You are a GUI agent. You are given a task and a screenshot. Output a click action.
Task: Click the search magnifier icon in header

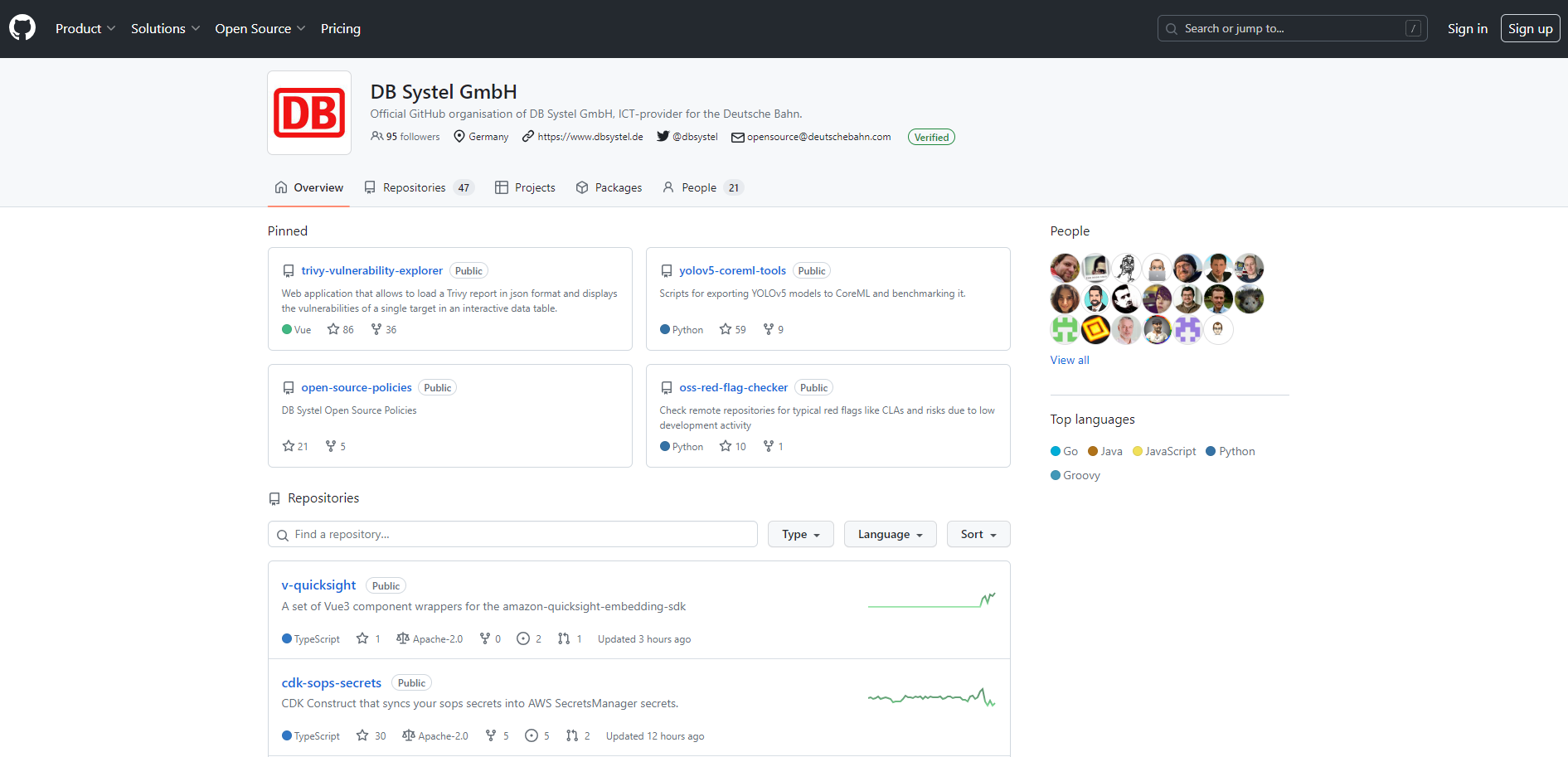(1172, 29)
